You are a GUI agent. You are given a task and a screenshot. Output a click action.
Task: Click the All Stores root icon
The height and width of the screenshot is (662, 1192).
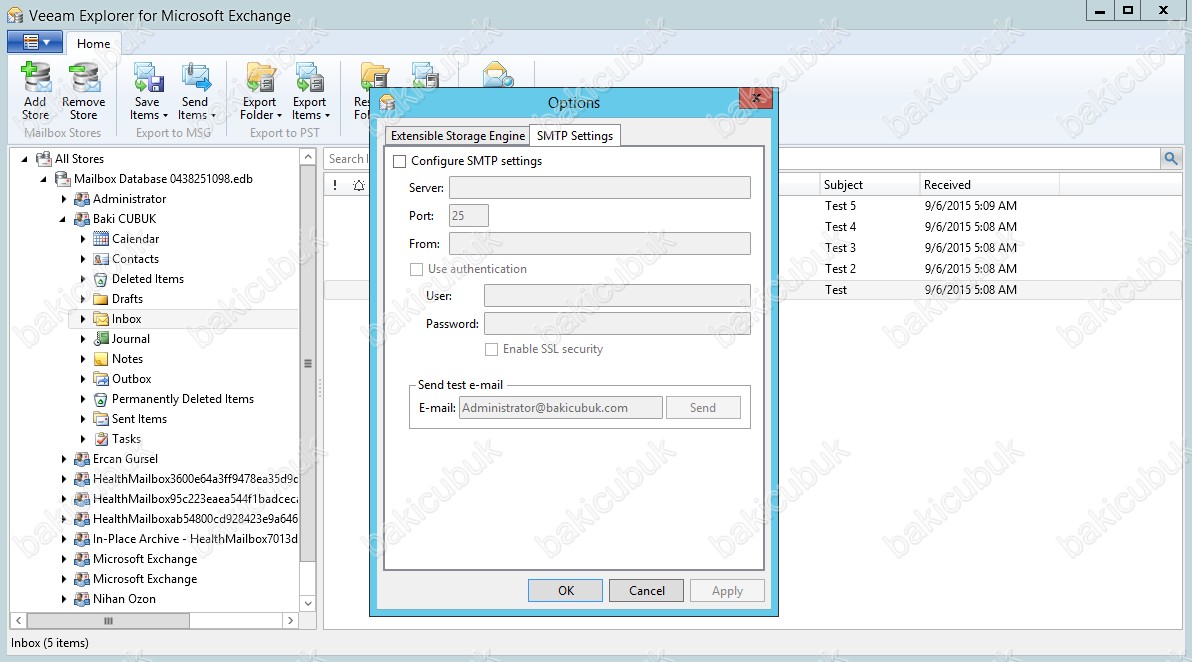[x=43, y=159]
